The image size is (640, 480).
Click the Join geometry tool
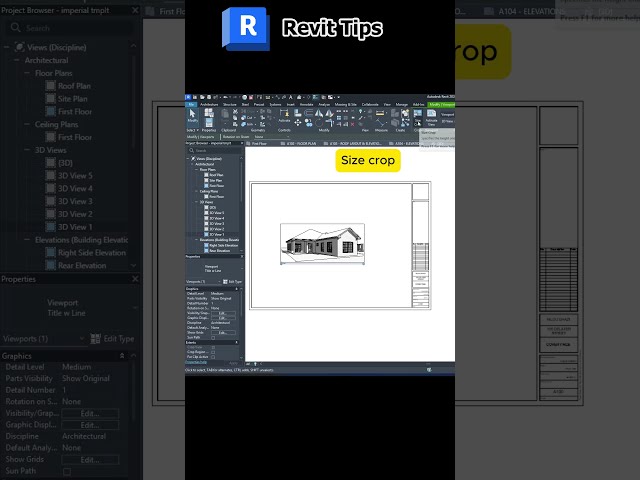(248, 124)
